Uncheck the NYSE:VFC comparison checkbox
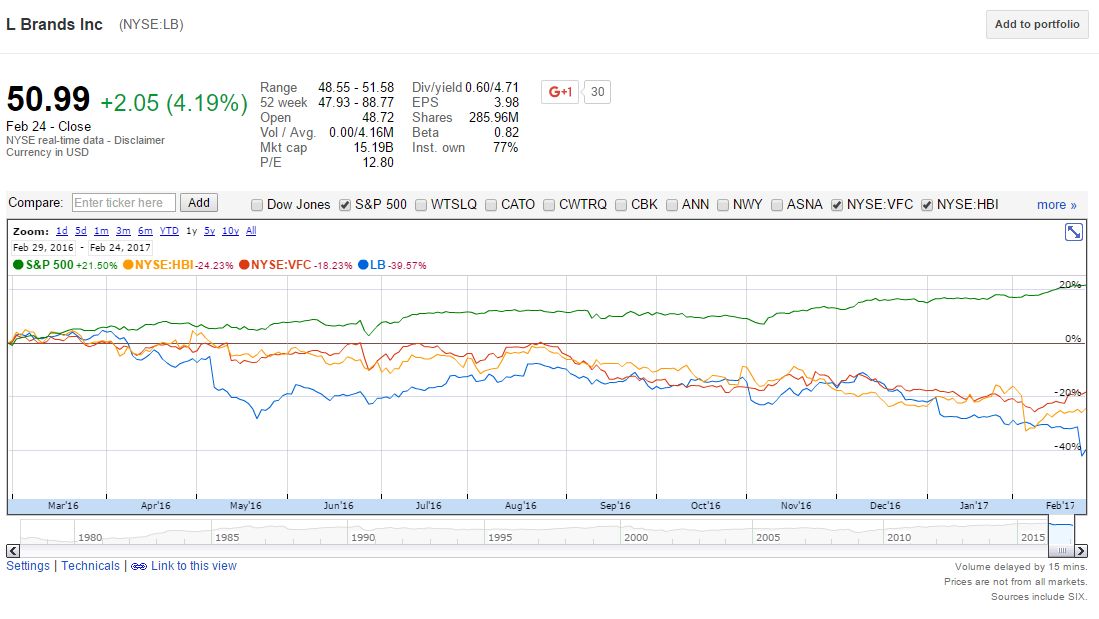This screenshot has height=619, width=1099. click(x=837, y=205)
